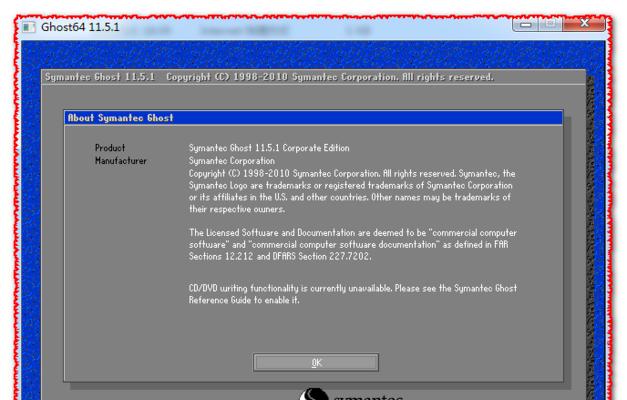Maximize the Ghost64 11.5.1 window
The image size is (627, 400).
click(551, 24)
